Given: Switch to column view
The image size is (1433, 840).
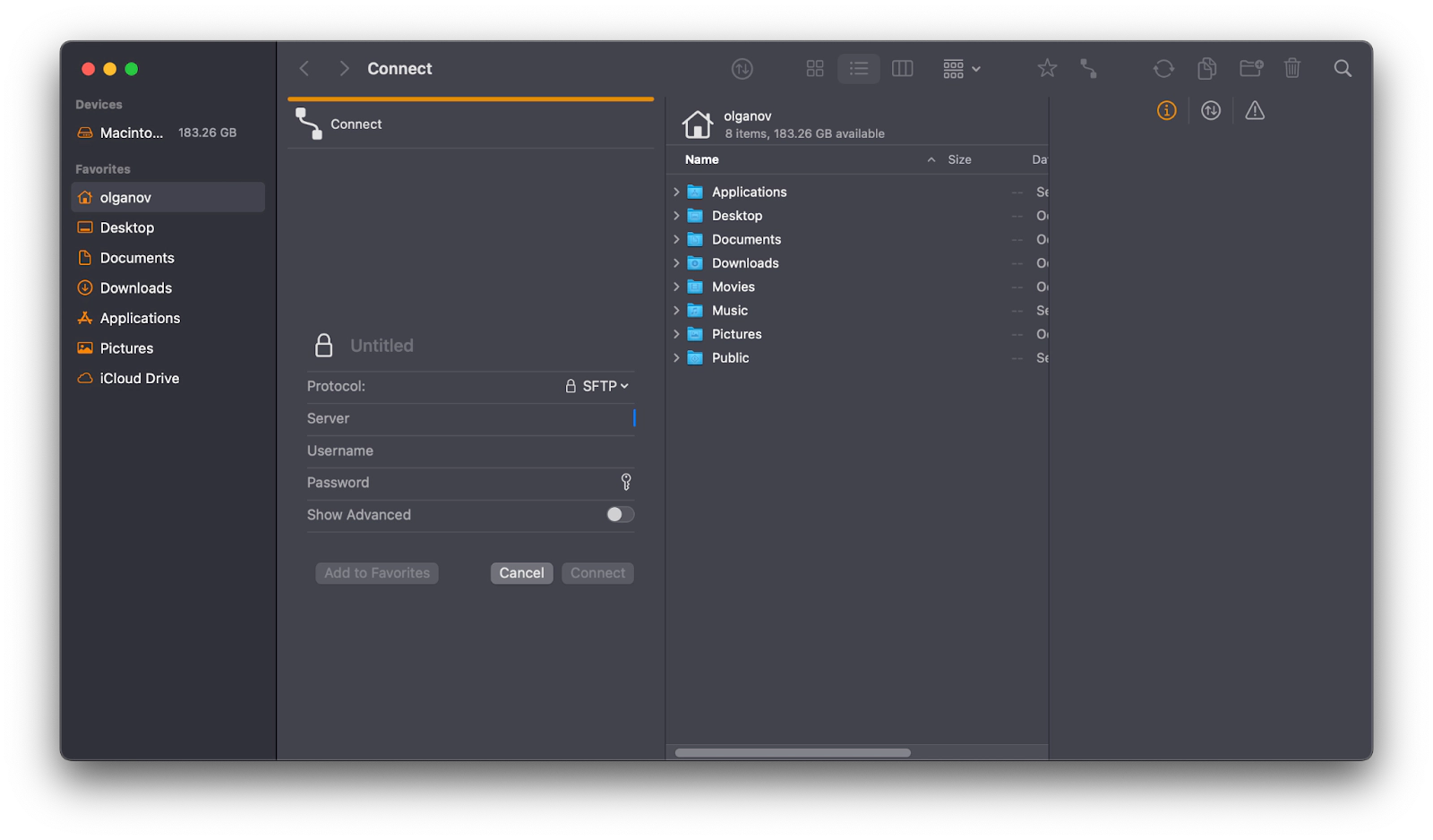Looking at the screenshot, I should [x=903, y=69].
